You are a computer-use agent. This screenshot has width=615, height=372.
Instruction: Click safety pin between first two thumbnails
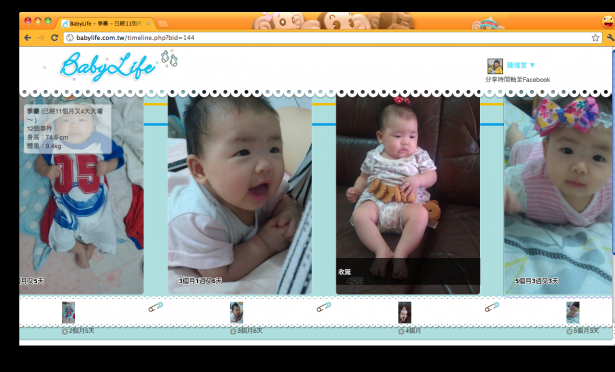click(x=156, y=307)
